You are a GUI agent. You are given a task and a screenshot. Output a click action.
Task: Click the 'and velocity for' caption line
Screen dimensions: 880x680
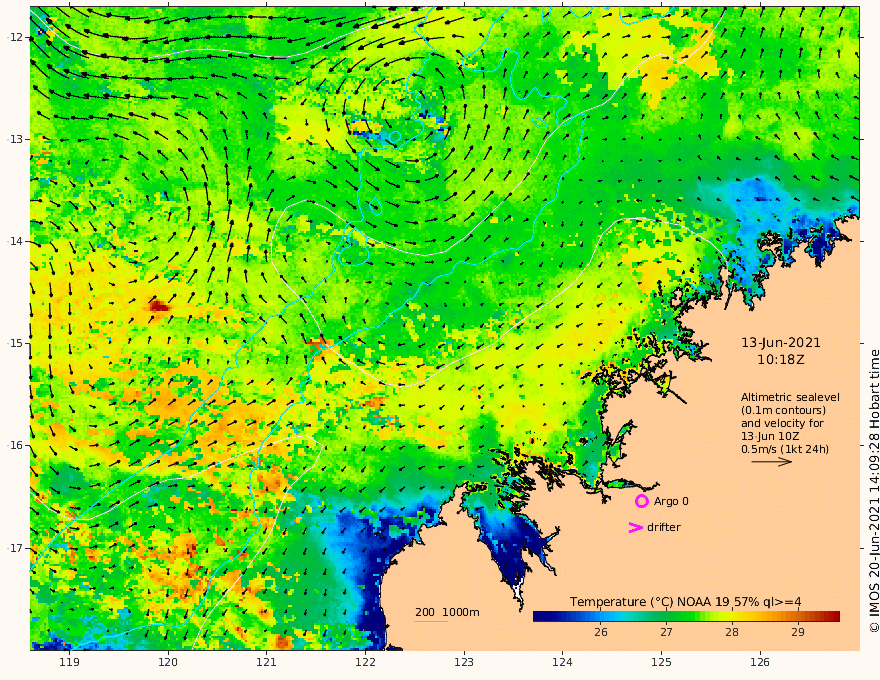pyautogui.click(x=782, y=423)
